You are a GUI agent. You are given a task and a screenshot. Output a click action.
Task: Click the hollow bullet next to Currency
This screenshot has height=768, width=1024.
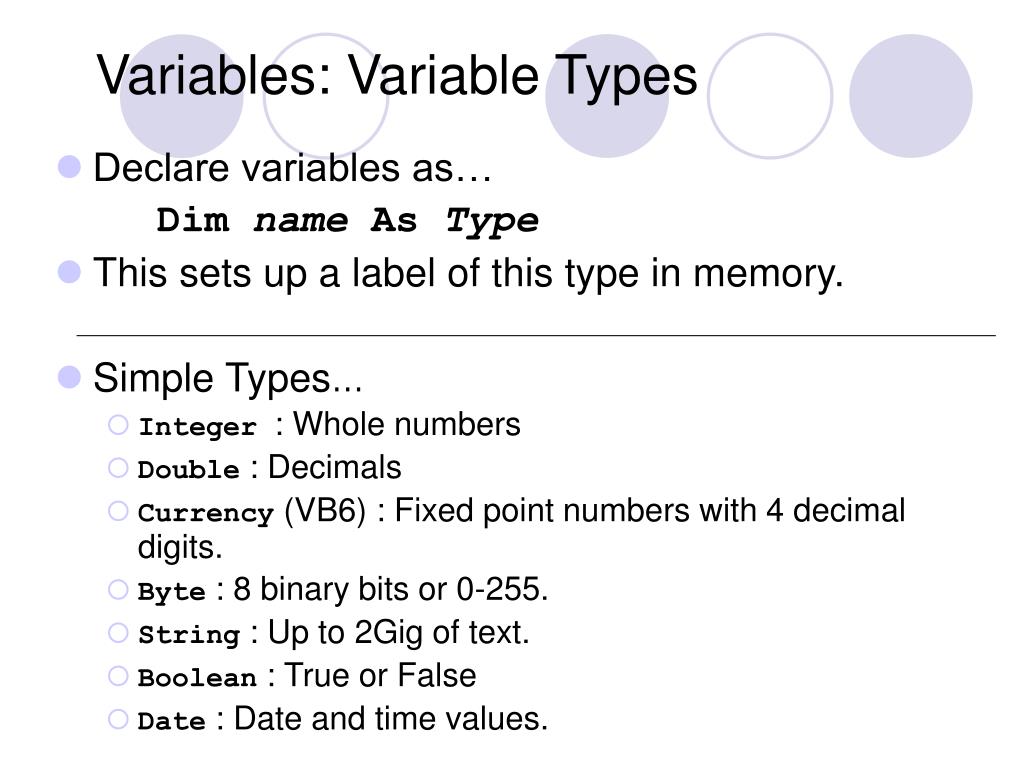118,511
